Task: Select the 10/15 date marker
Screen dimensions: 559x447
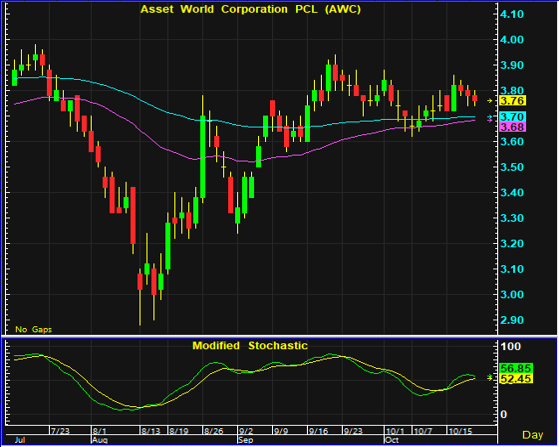Action: point(460,431)
